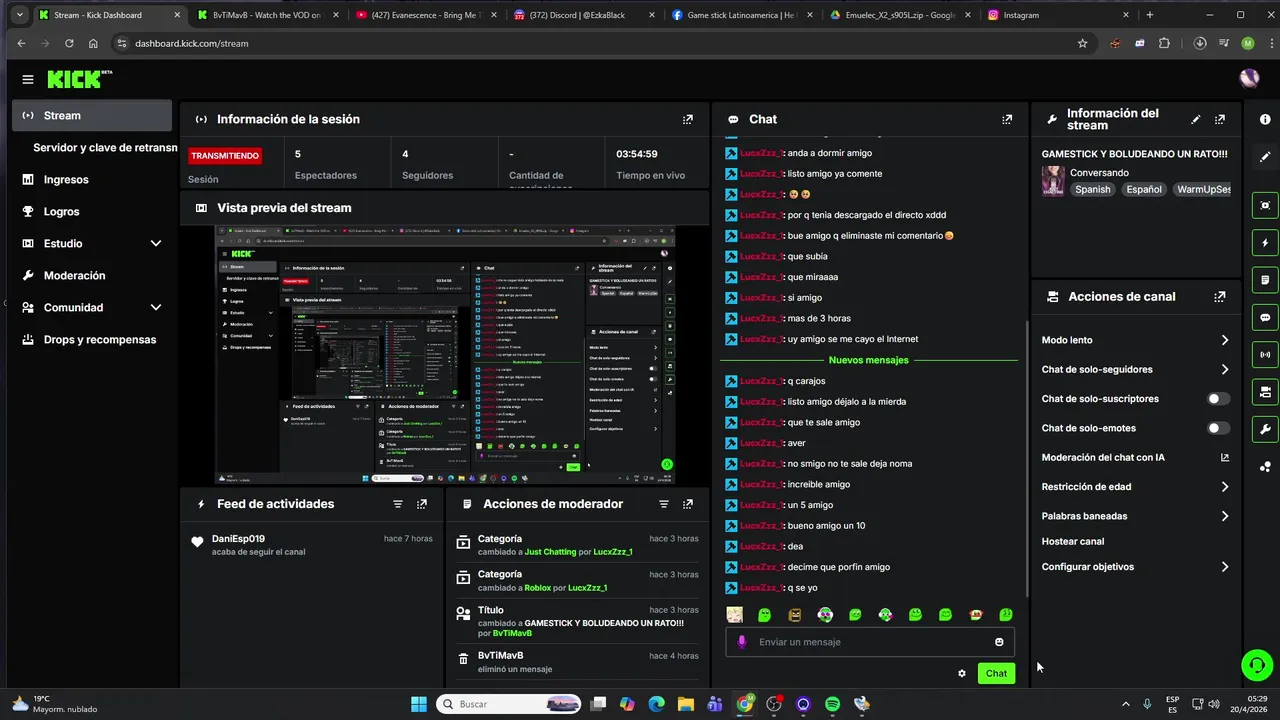Show hidden system tray icons

coord(1125,704)
